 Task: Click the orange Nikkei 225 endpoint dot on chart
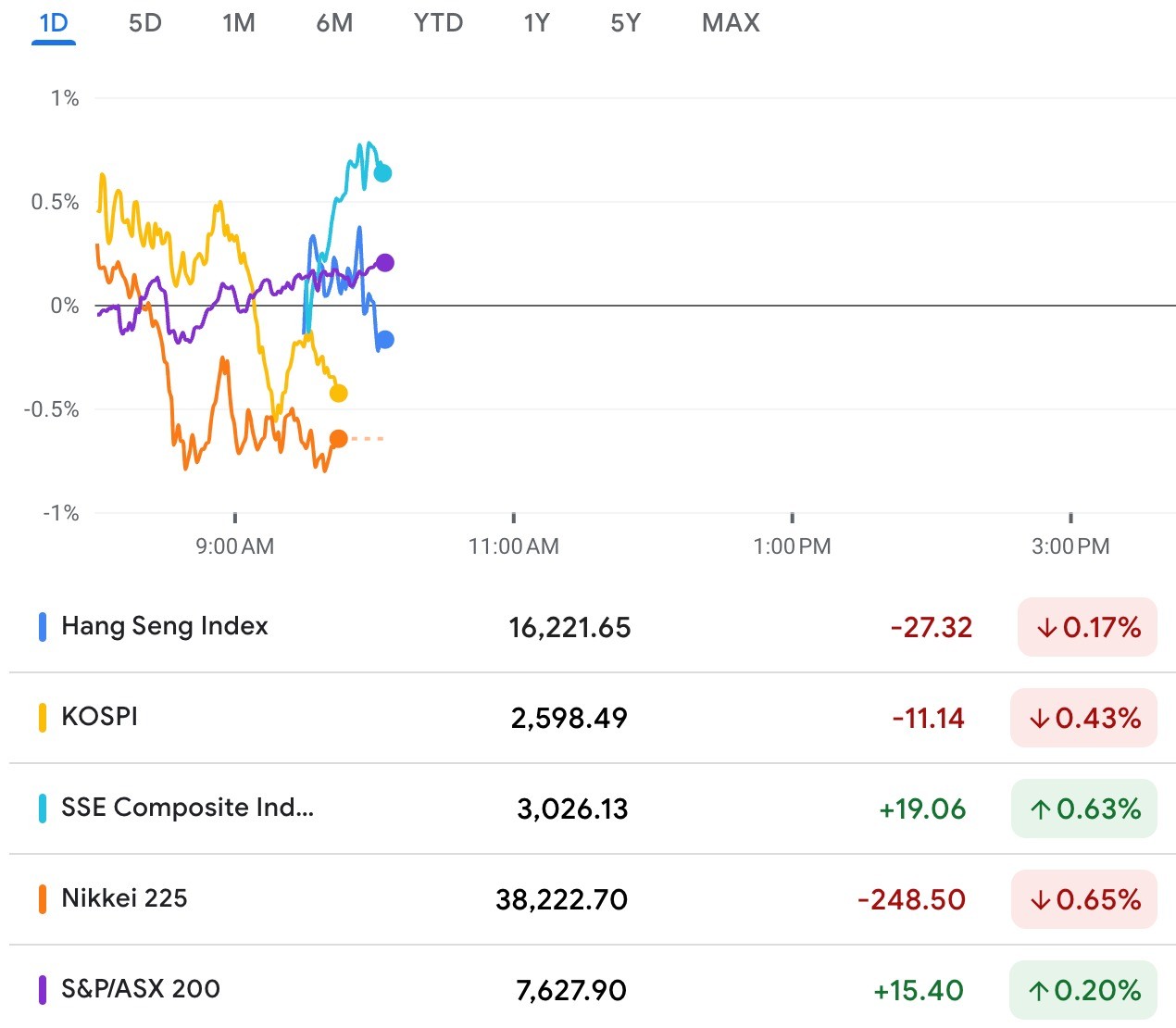(x=339, y=439)
